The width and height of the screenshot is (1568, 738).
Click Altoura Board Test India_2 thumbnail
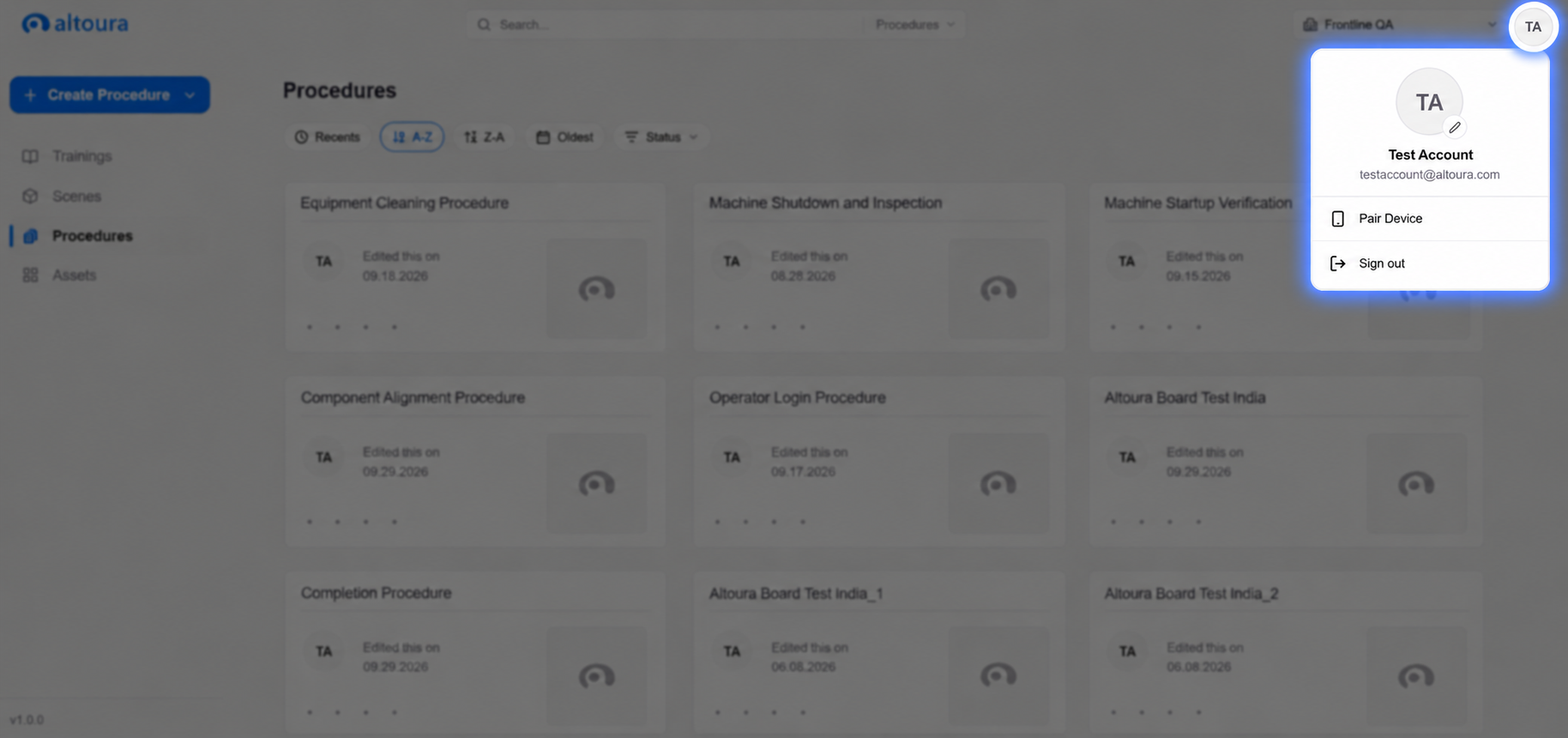pyautogui.click(x=1416, y=678)
